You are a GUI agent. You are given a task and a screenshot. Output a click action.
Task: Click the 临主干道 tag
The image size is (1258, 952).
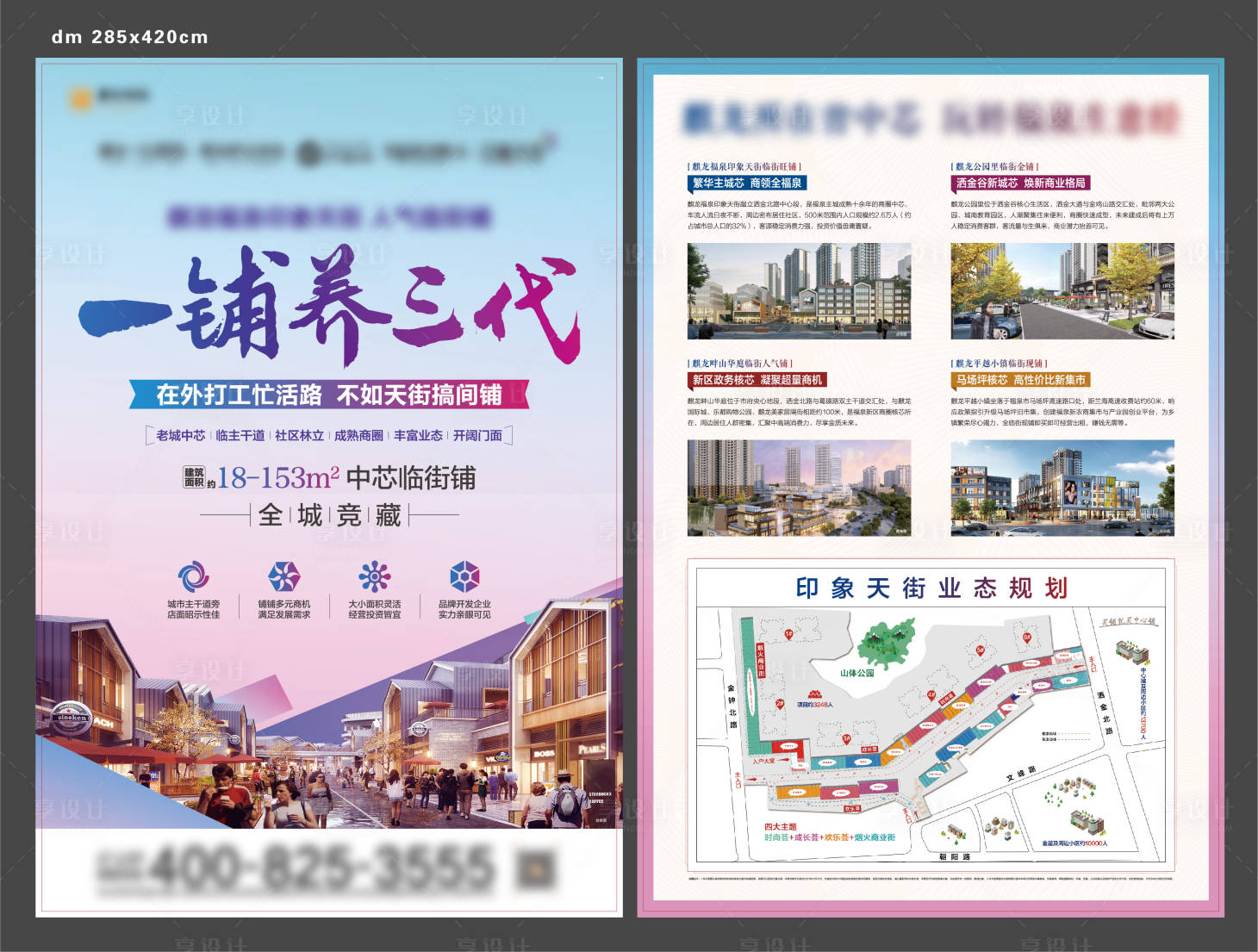[x=240, y=436]
